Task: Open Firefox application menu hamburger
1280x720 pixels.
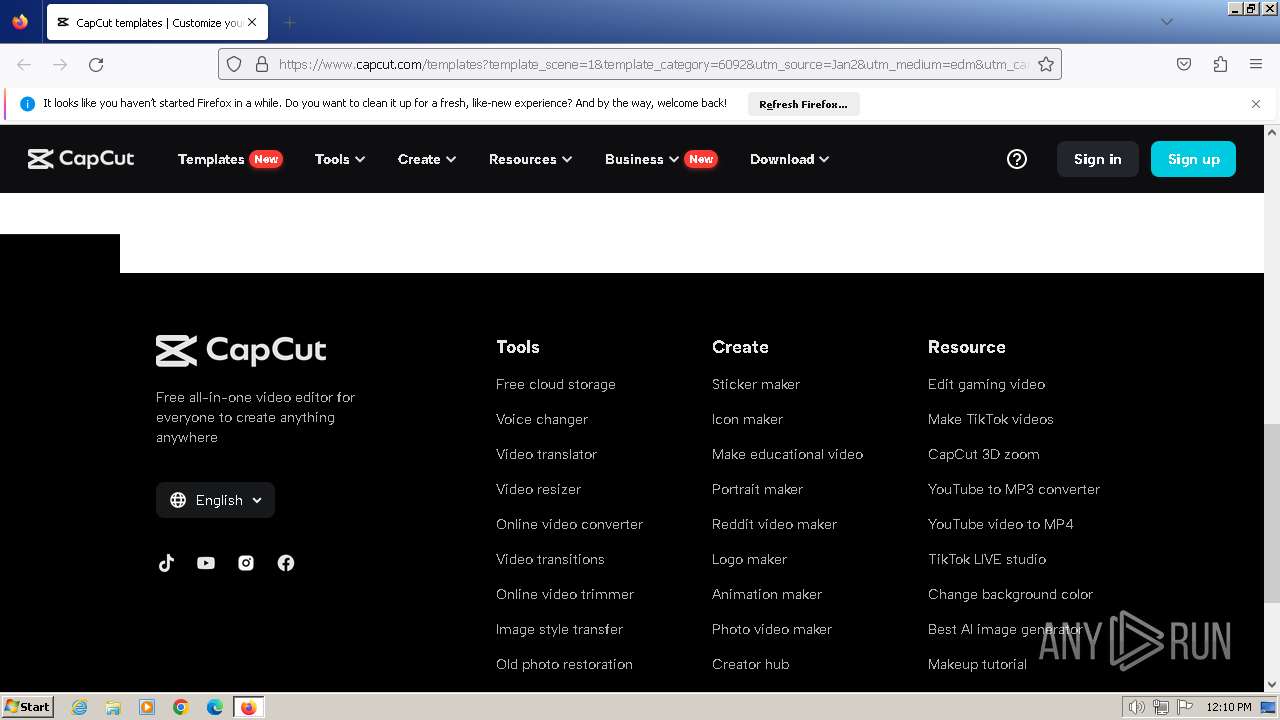Action: pos(1256,64)
